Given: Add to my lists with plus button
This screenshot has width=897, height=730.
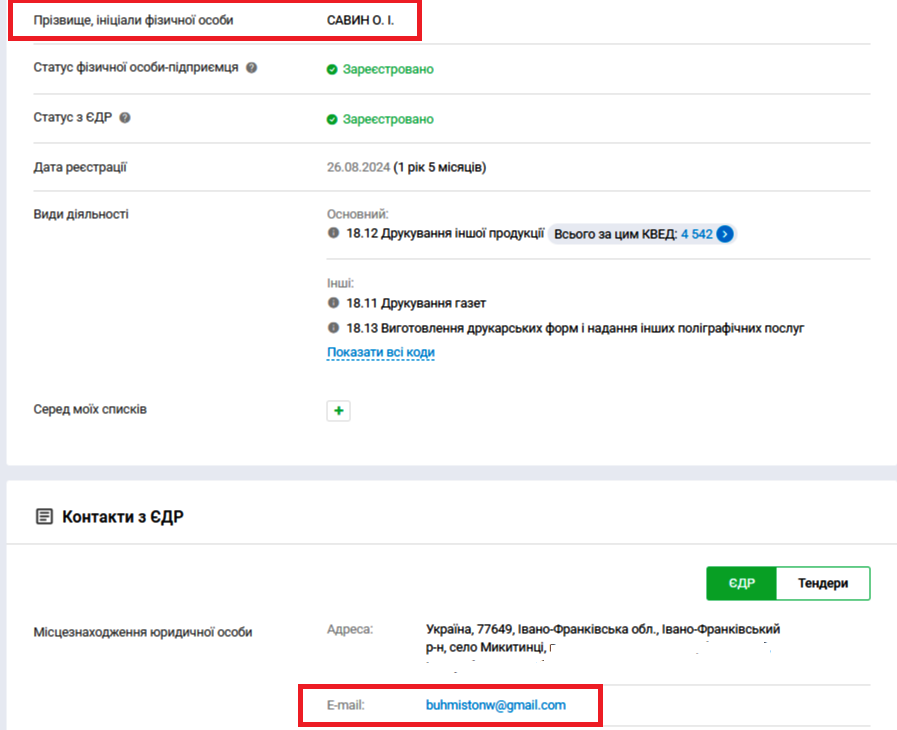Looking at the screenshot, I should [338, 411].
